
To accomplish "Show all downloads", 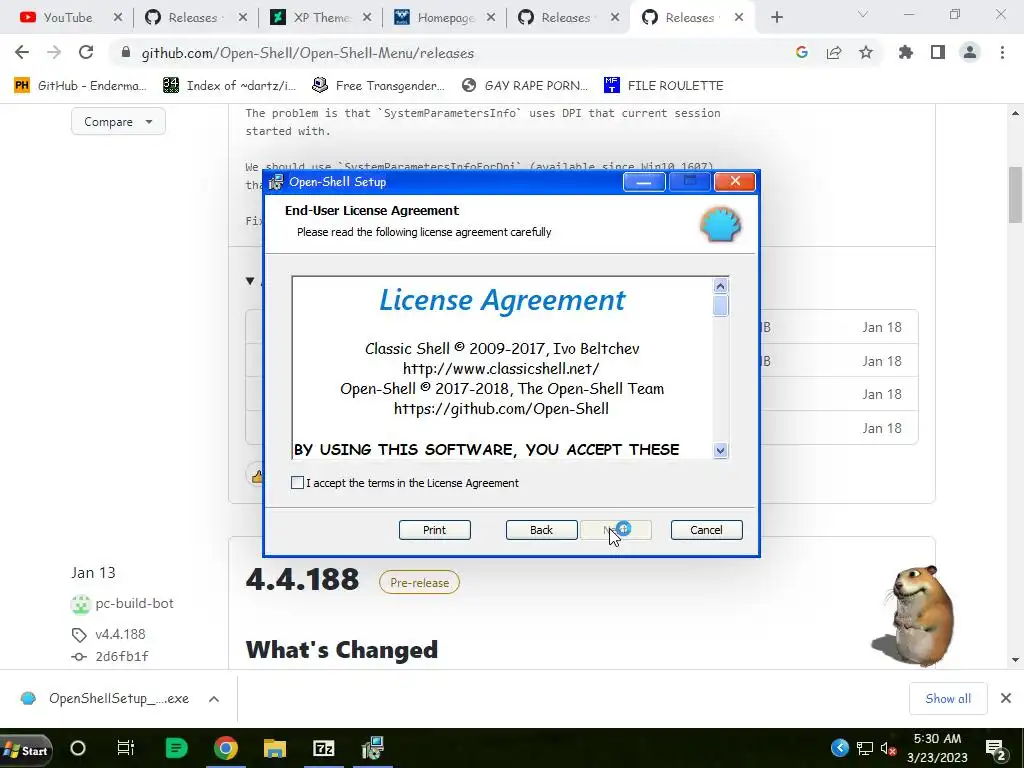I will click(x=948, y=699).
